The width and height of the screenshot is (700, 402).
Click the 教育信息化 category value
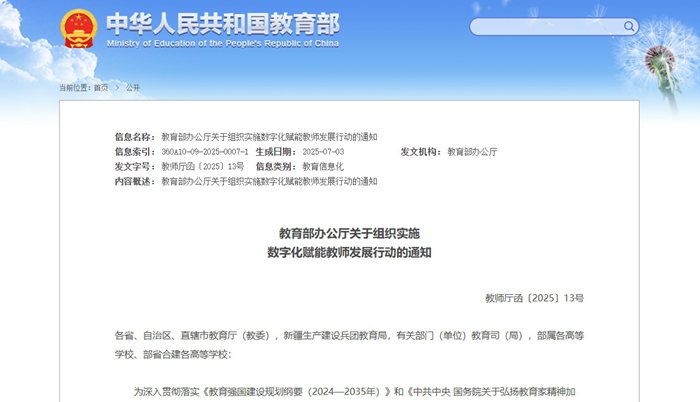coord(323,167)
